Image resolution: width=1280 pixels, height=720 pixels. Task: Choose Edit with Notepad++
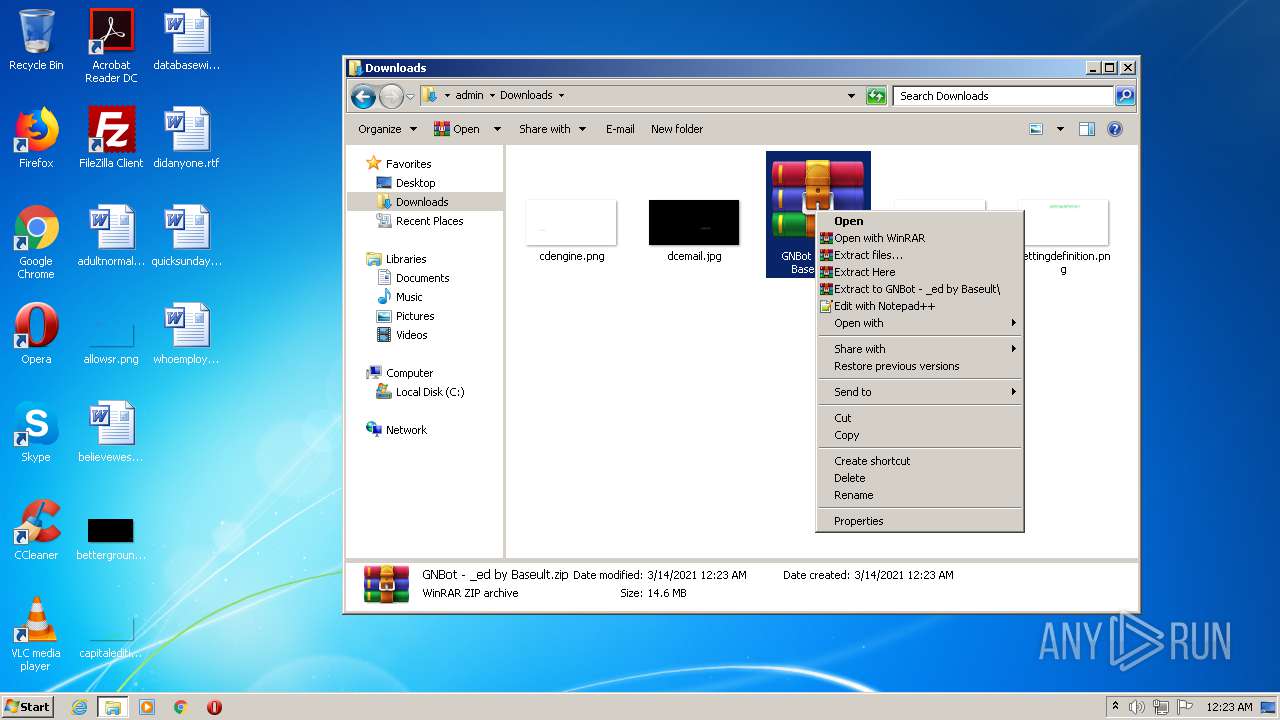[920, 306]
